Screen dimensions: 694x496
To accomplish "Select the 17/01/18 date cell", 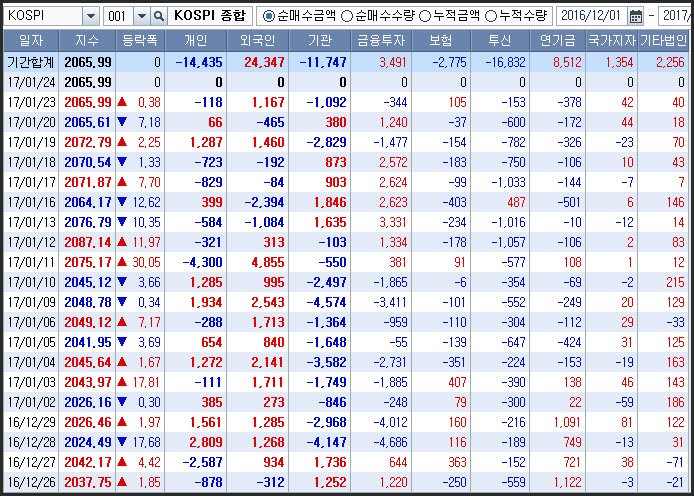I will 31,162.
